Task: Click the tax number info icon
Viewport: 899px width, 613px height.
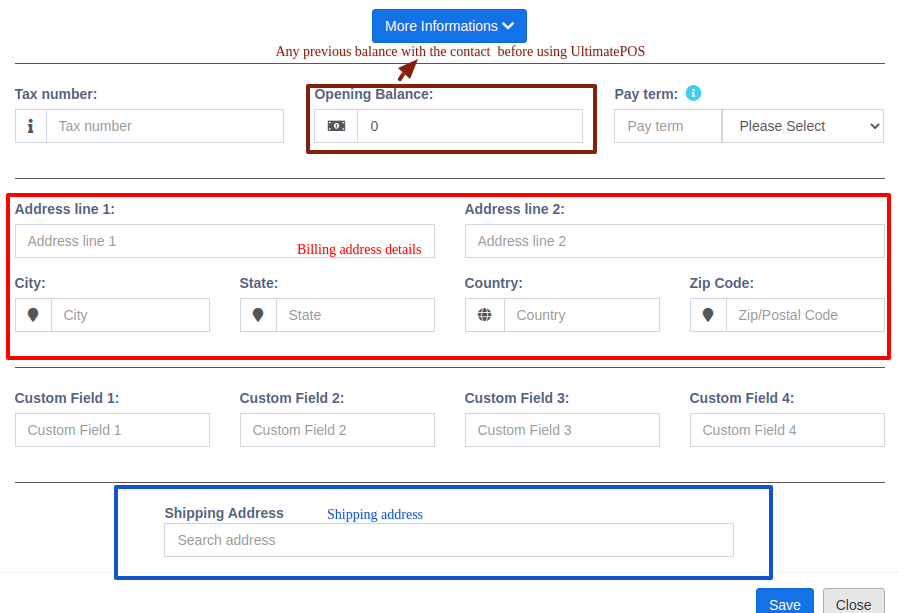Action: (x=30, y=126)
